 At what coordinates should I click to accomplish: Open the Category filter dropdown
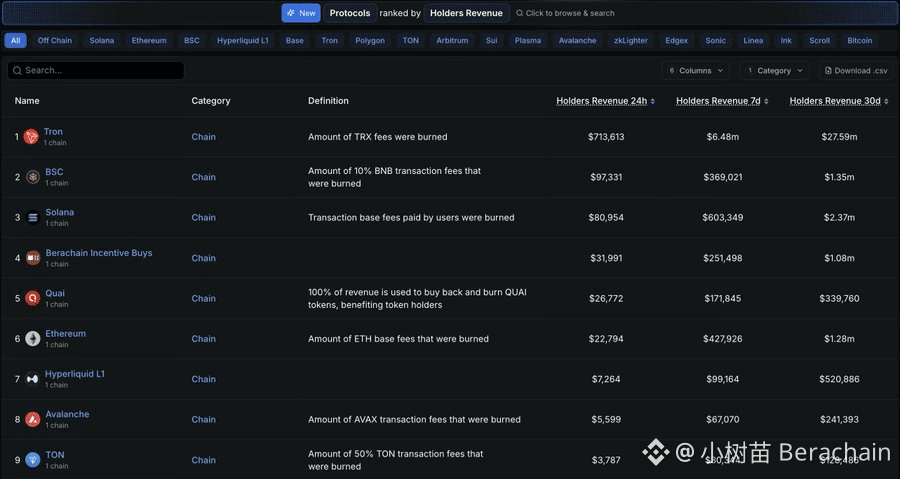point(774,71)
